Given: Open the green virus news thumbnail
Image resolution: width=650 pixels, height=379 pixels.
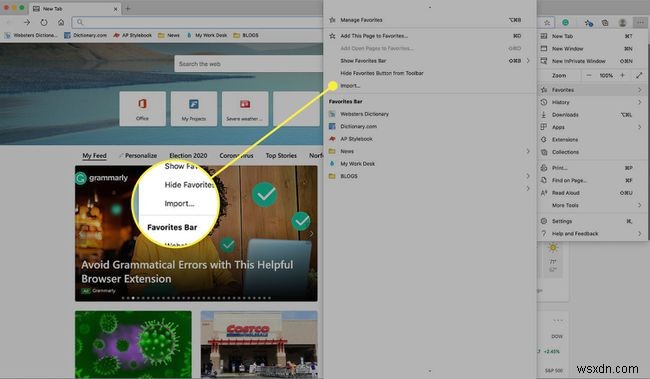Looking at the screenshot, I should [133, 345].
